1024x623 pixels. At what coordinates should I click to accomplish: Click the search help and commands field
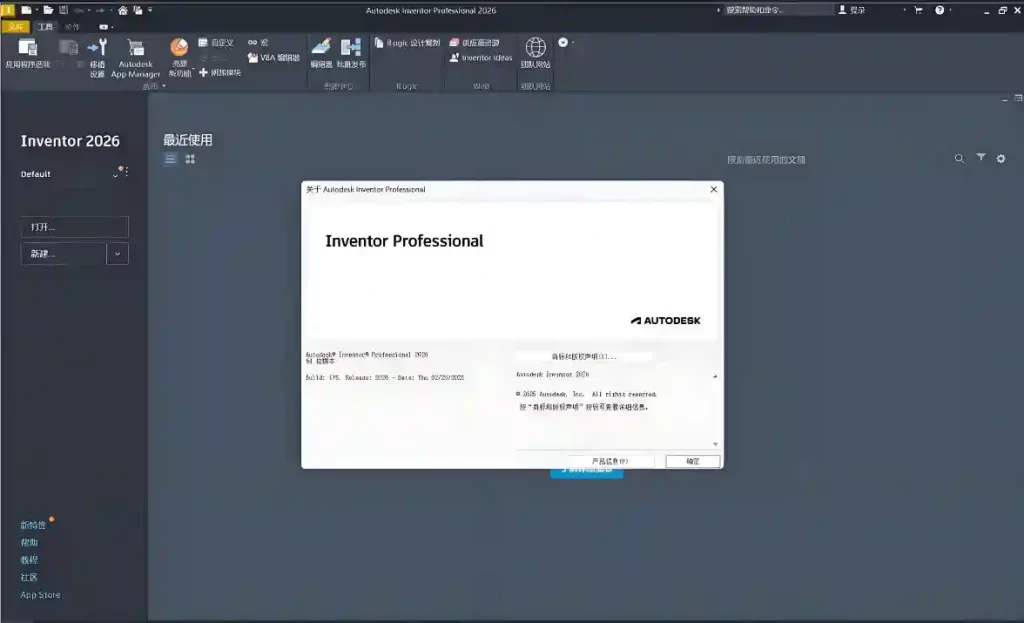(x=777, y=10)
